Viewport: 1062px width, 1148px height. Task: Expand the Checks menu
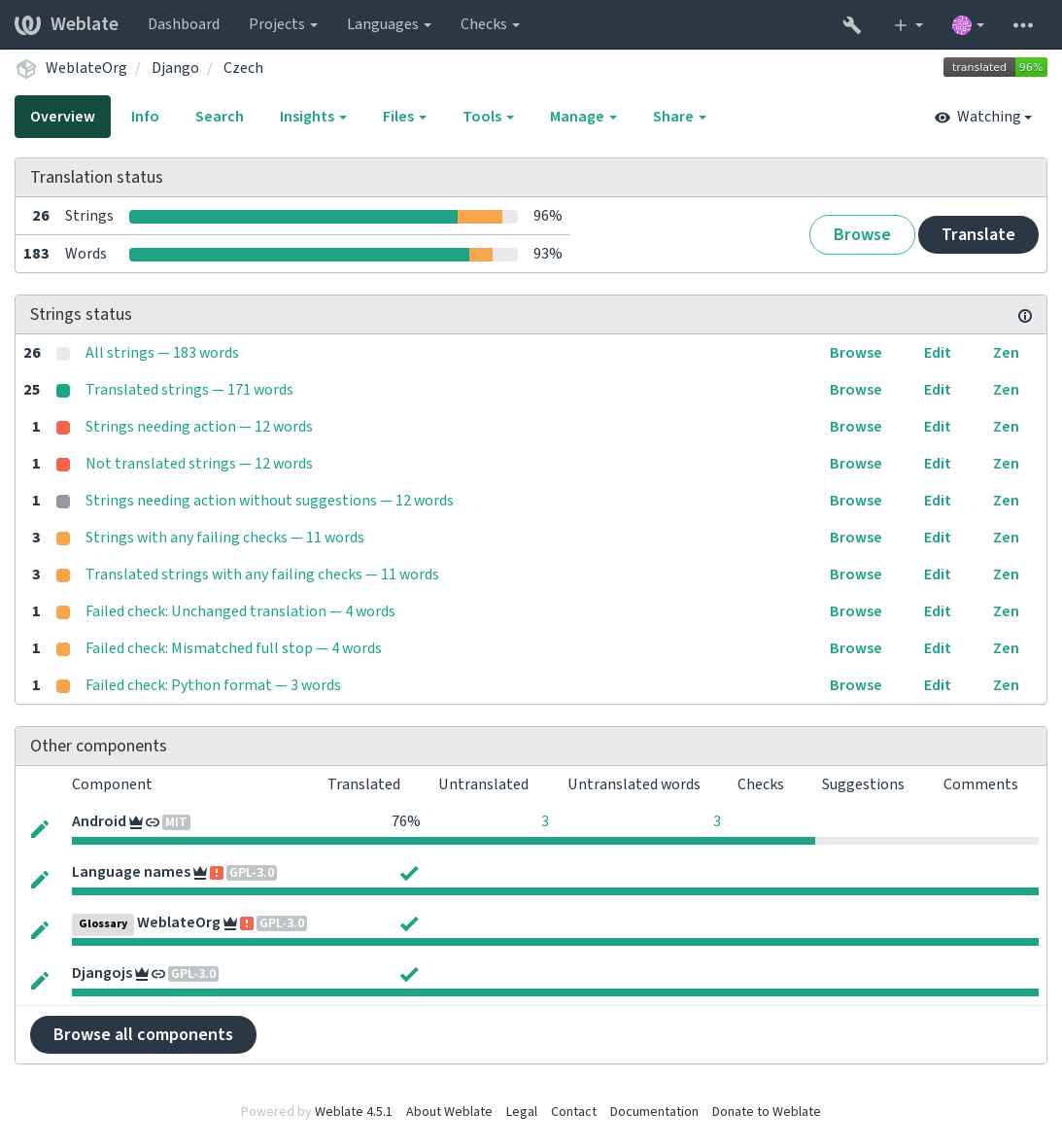(x=490, y=24)
